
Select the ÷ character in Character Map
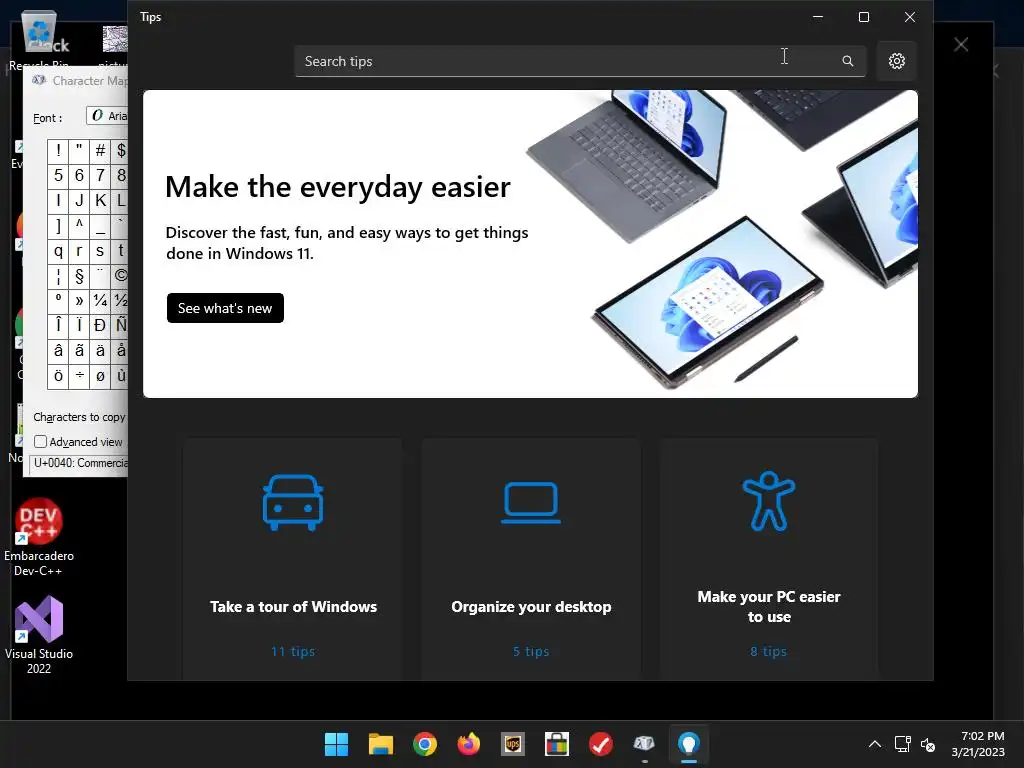click(79, 376)
